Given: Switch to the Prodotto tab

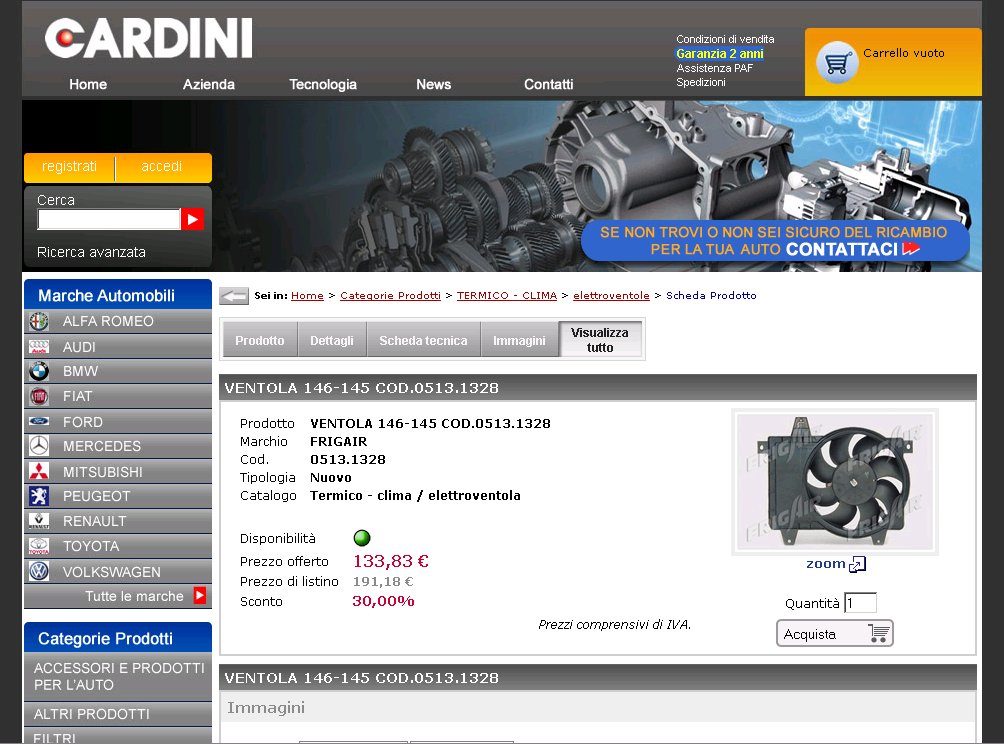Looking at the screenshot, I should pos(260,340).
